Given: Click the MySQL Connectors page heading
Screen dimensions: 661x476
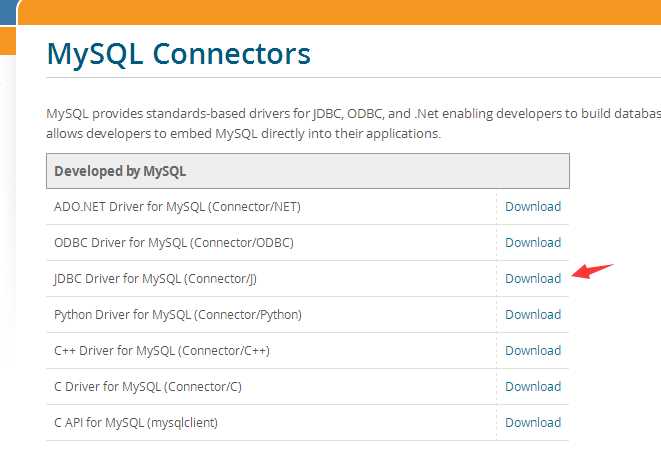Looking at the screenshot, I should [179, 54].
